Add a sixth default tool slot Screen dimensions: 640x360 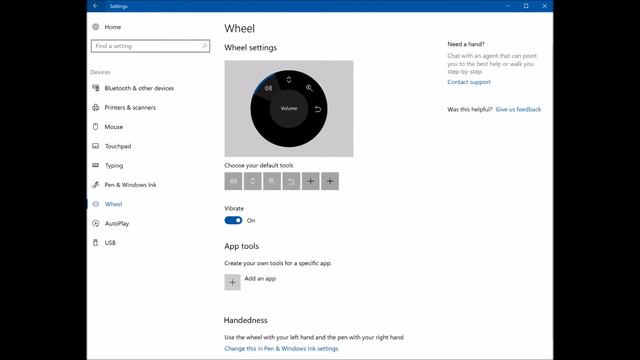tap(330, 181)
